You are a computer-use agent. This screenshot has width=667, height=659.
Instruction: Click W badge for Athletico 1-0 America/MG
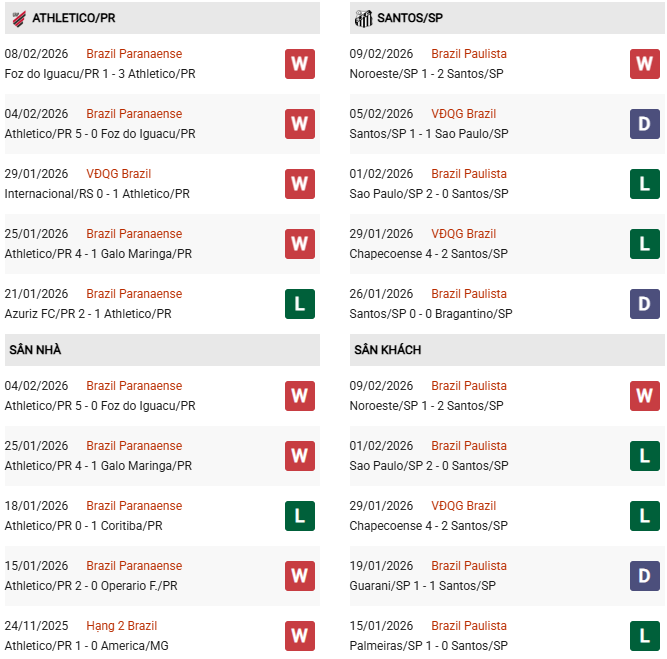[300, 636]
